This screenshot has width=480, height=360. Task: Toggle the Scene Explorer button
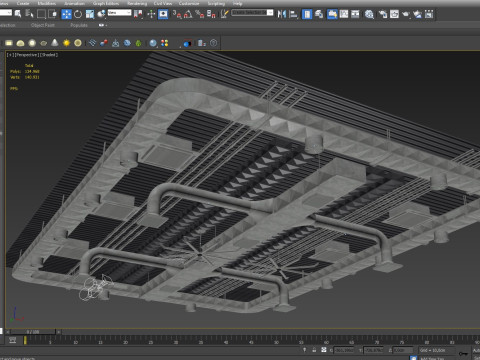[x=307, y=14]
